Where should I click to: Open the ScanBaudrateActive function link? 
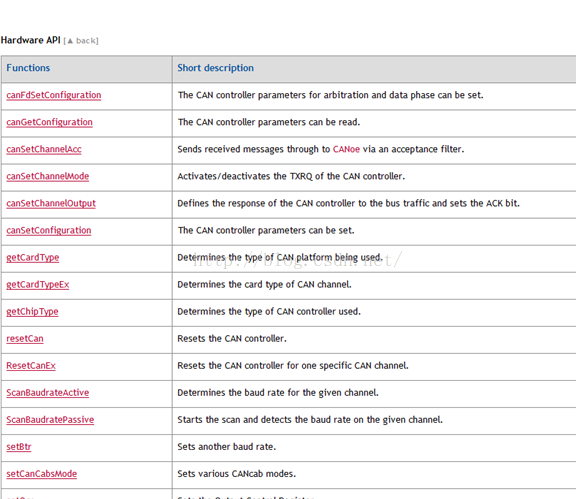(x=47, y=393)
